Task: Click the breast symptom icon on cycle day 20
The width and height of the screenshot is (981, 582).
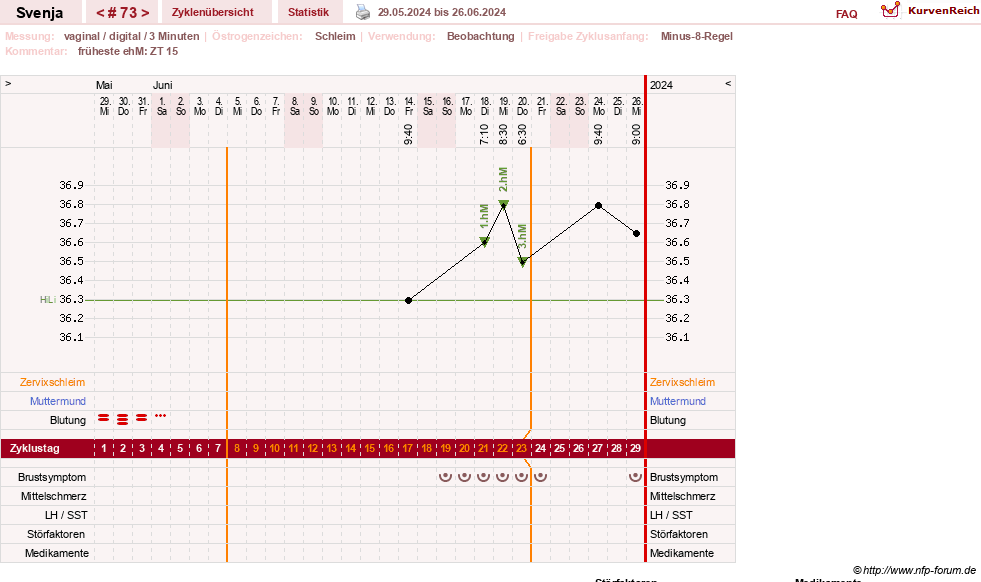Action: tap(464, 477)
